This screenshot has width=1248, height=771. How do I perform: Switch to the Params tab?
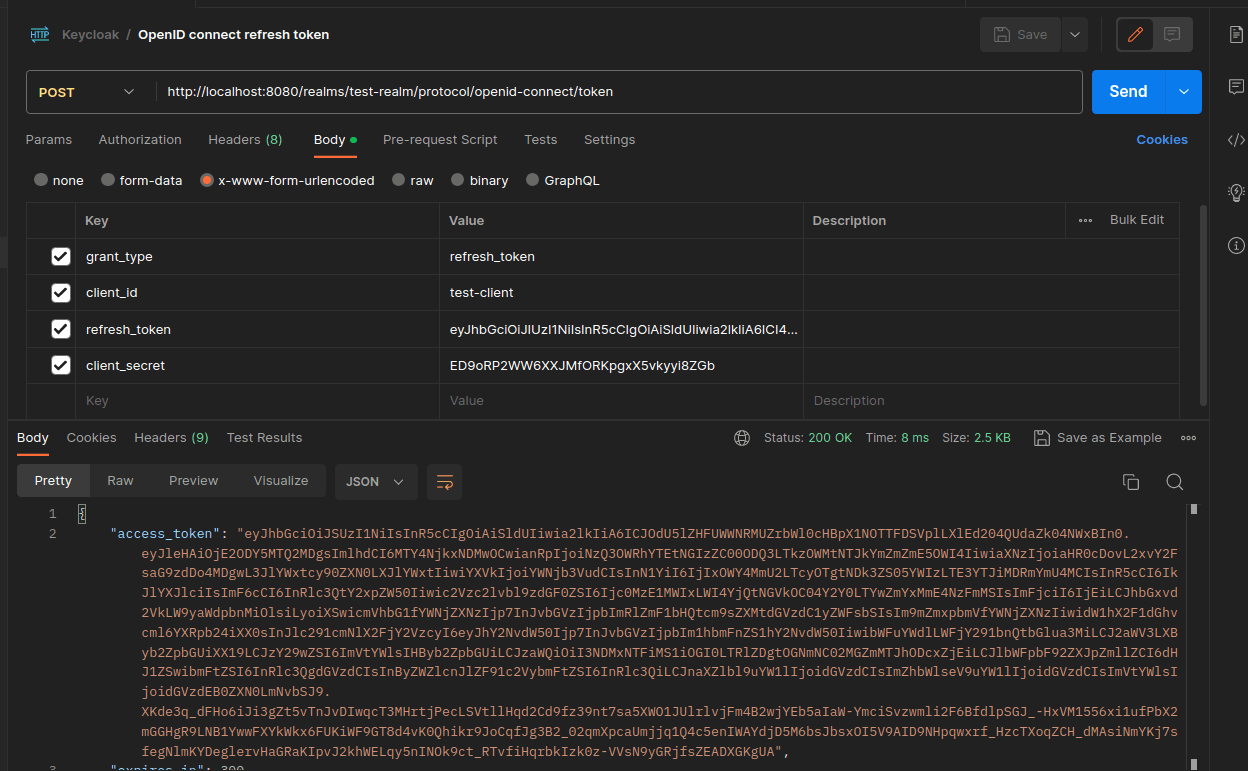coord(49,140)
